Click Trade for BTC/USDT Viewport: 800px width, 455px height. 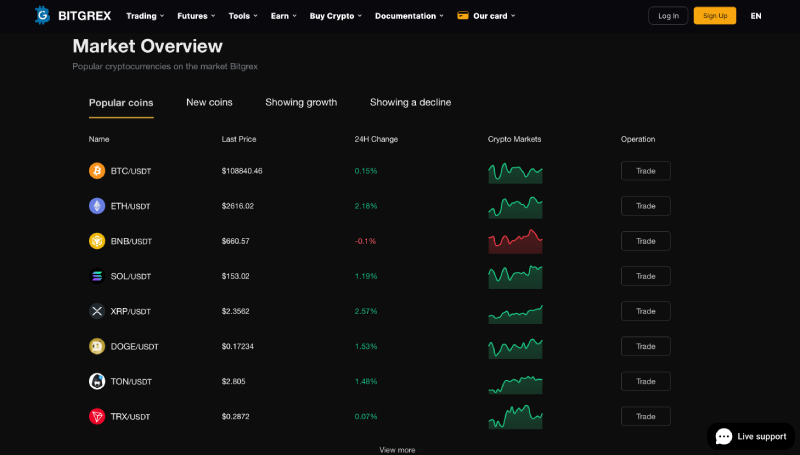point(645,171)
